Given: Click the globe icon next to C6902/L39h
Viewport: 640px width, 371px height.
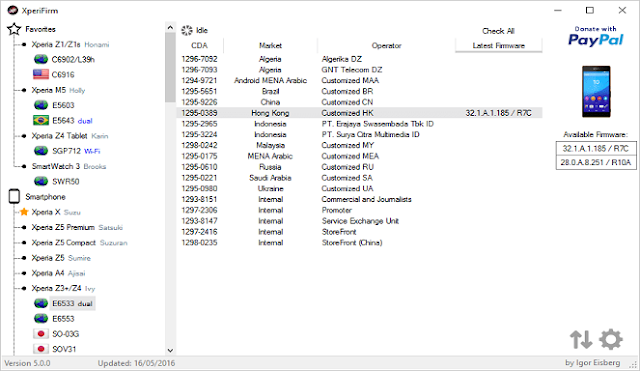Looking at the screenshot, I should [41, 60].
